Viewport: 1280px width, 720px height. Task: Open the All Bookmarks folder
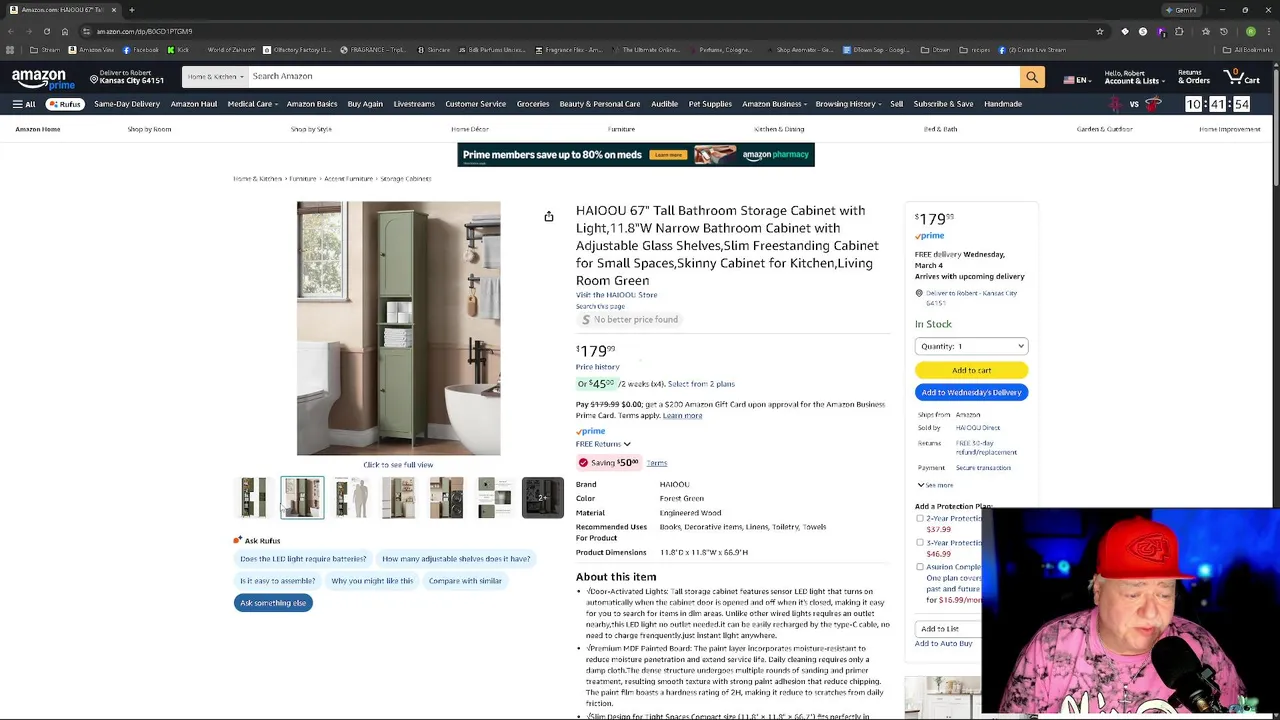click(x=1248, y=50)
